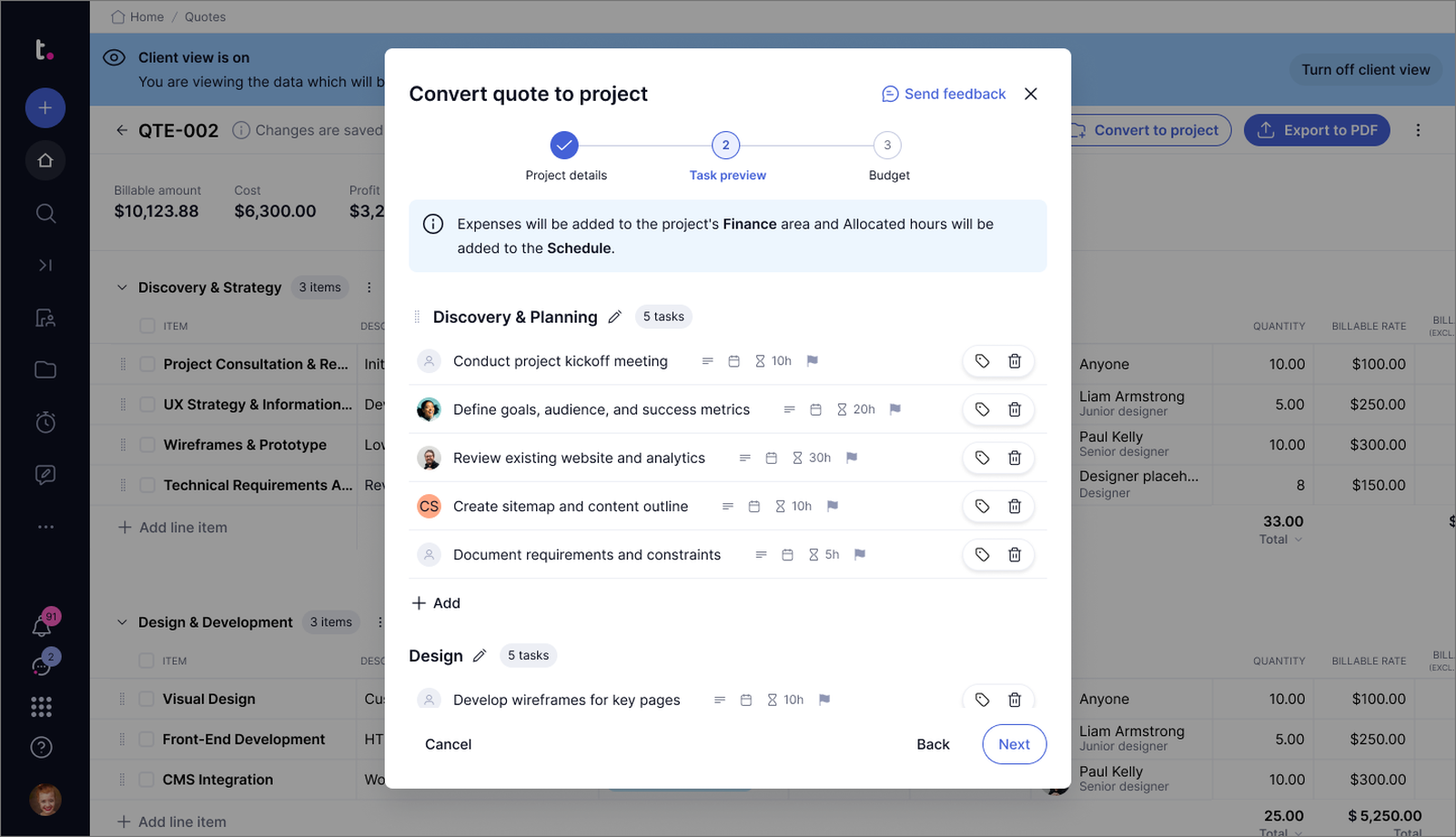This screenshot has height=837, width=1456.
Task: Click the pencil icon next to Design
Action: pyautogui.click(x=480, y=656)
